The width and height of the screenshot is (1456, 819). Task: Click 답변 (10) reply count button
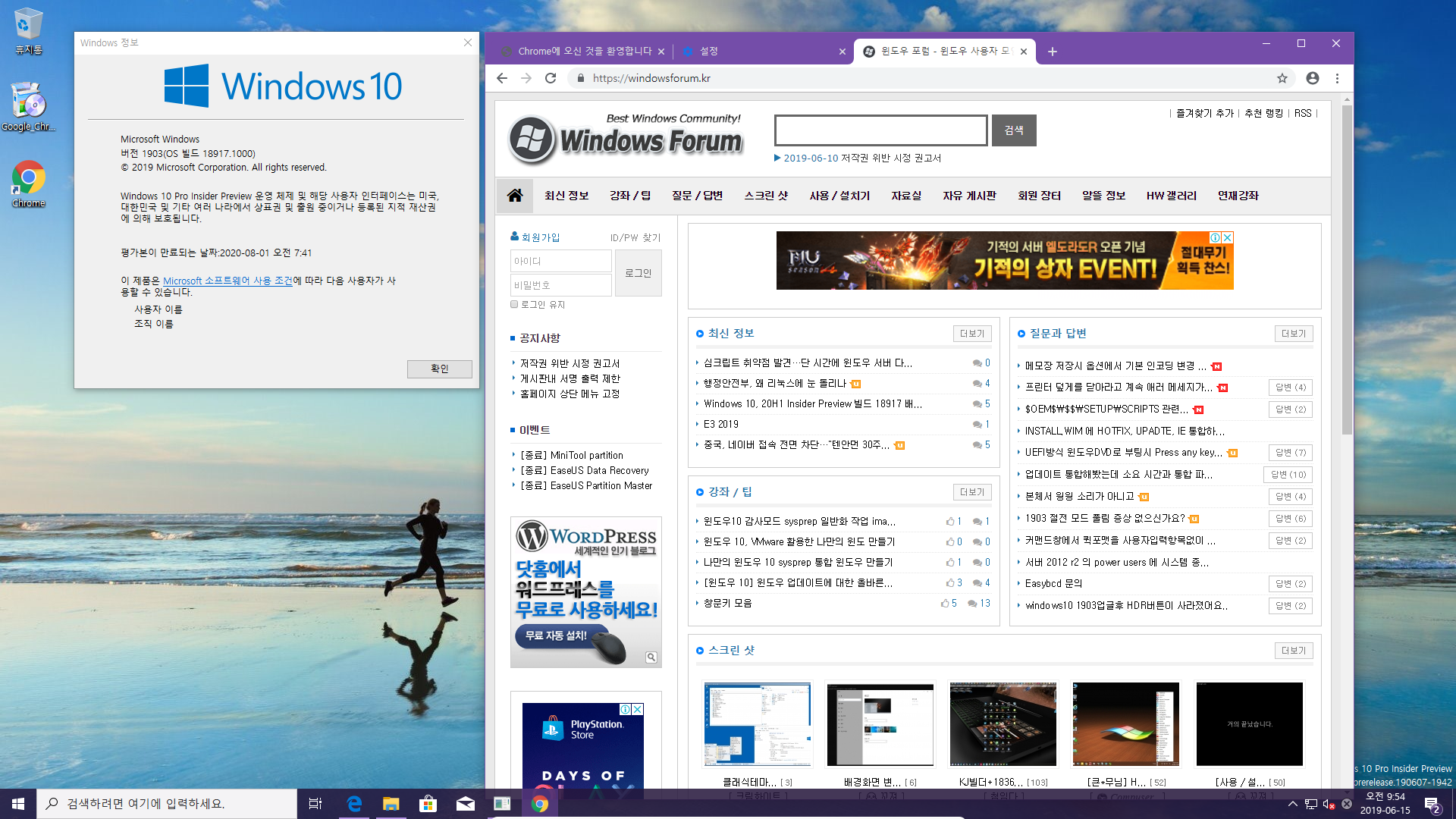click(x=1288, y=475)
